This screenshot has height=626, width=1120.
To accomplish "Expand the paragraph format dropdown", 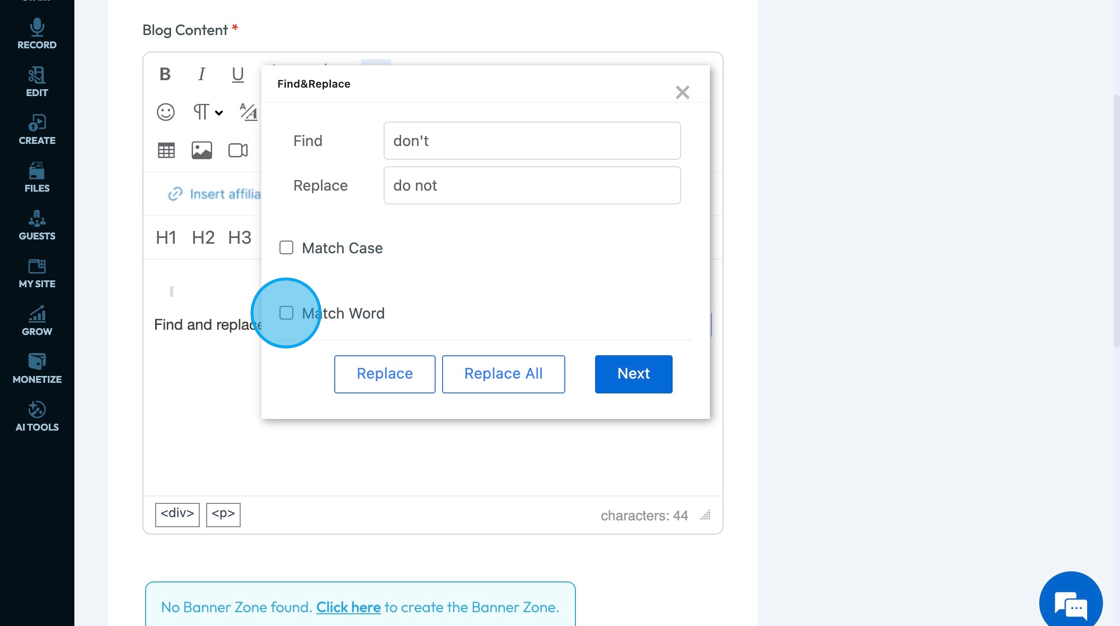I will click(x=208, y=112).
